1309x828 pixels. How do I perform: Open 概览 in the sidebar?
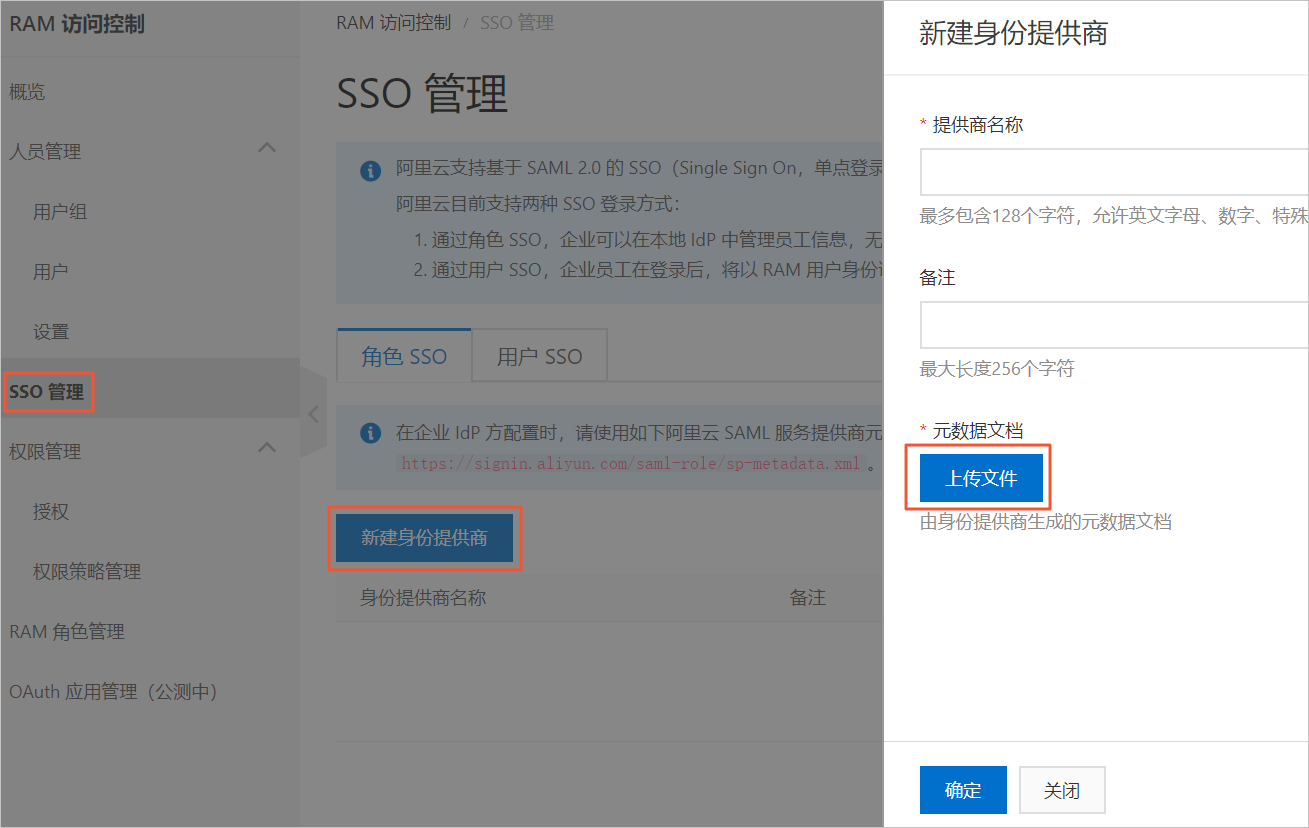[27, 92]
